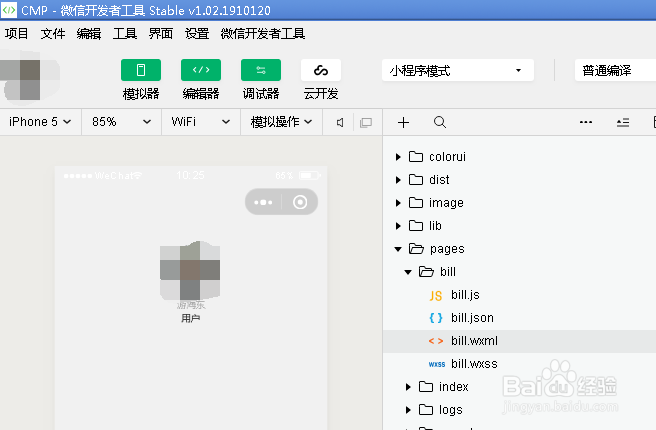Open the 工具 menu

[x=125, y=33]
